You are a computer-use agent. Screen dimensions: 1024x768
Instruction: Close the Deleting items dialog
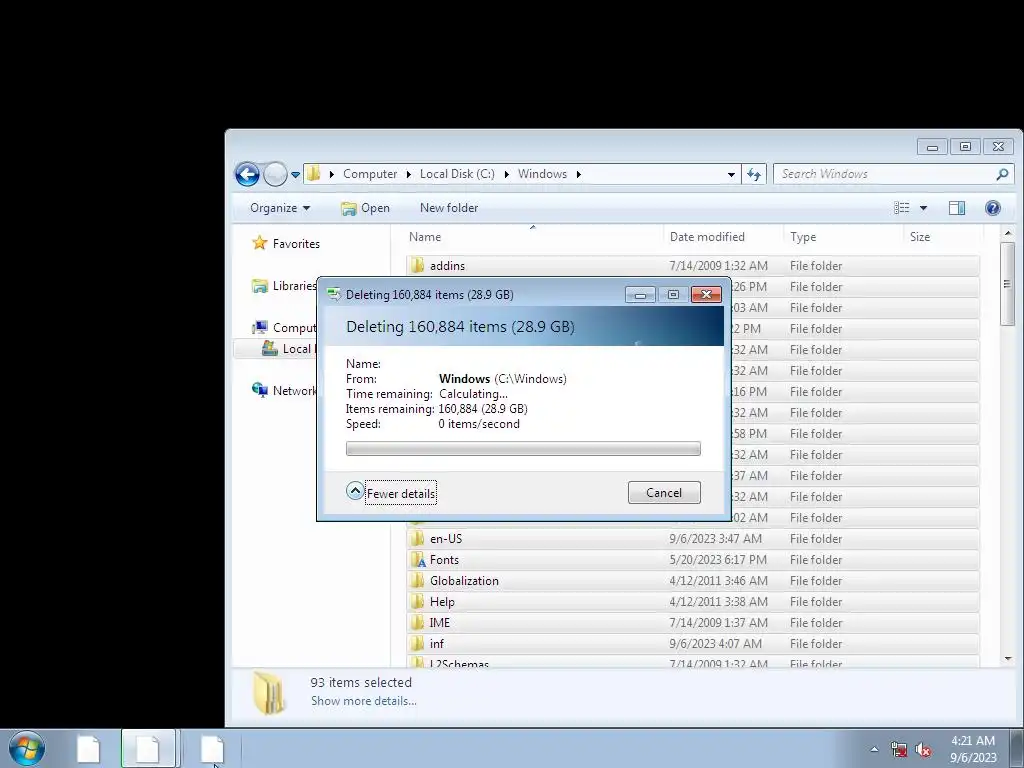click(706, 295)
